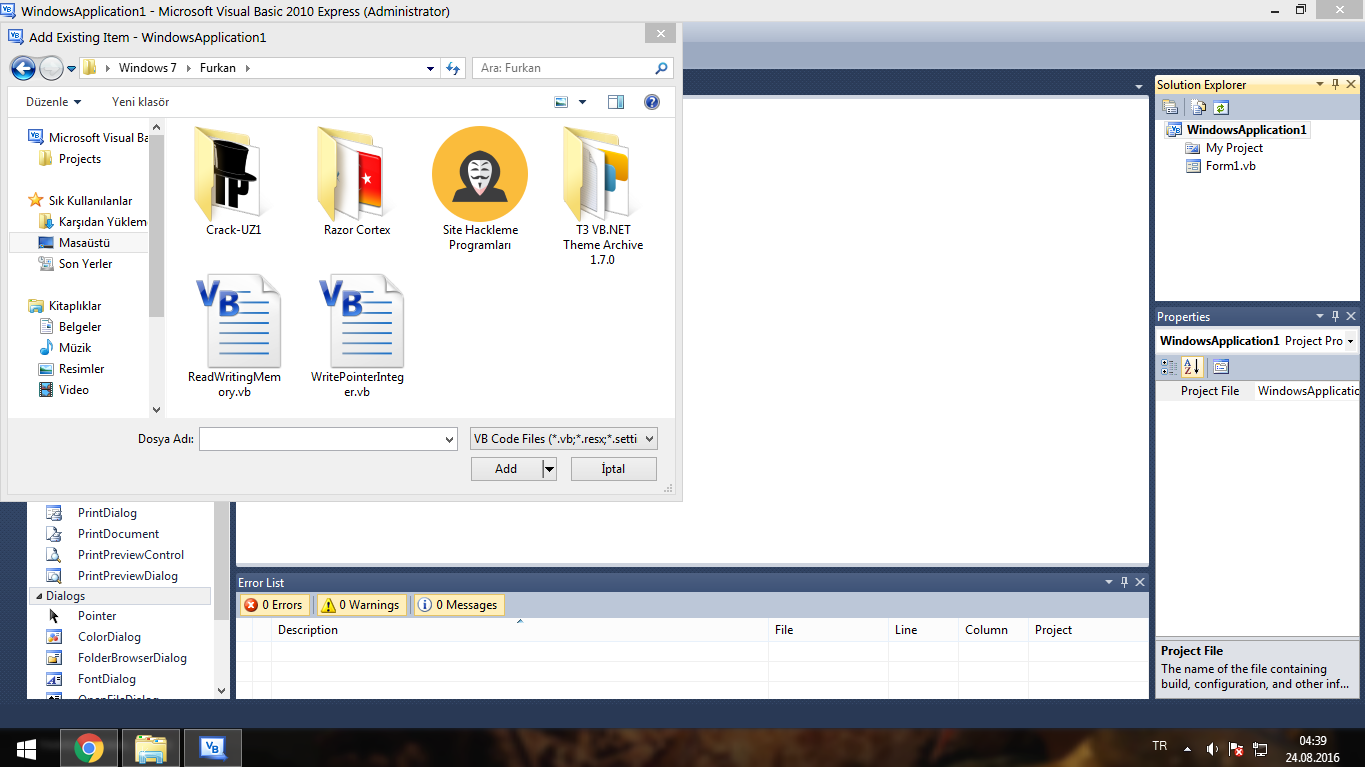Change the file view layout icon
Screen dimensions: 1365x767
click(x=561, y=102)
